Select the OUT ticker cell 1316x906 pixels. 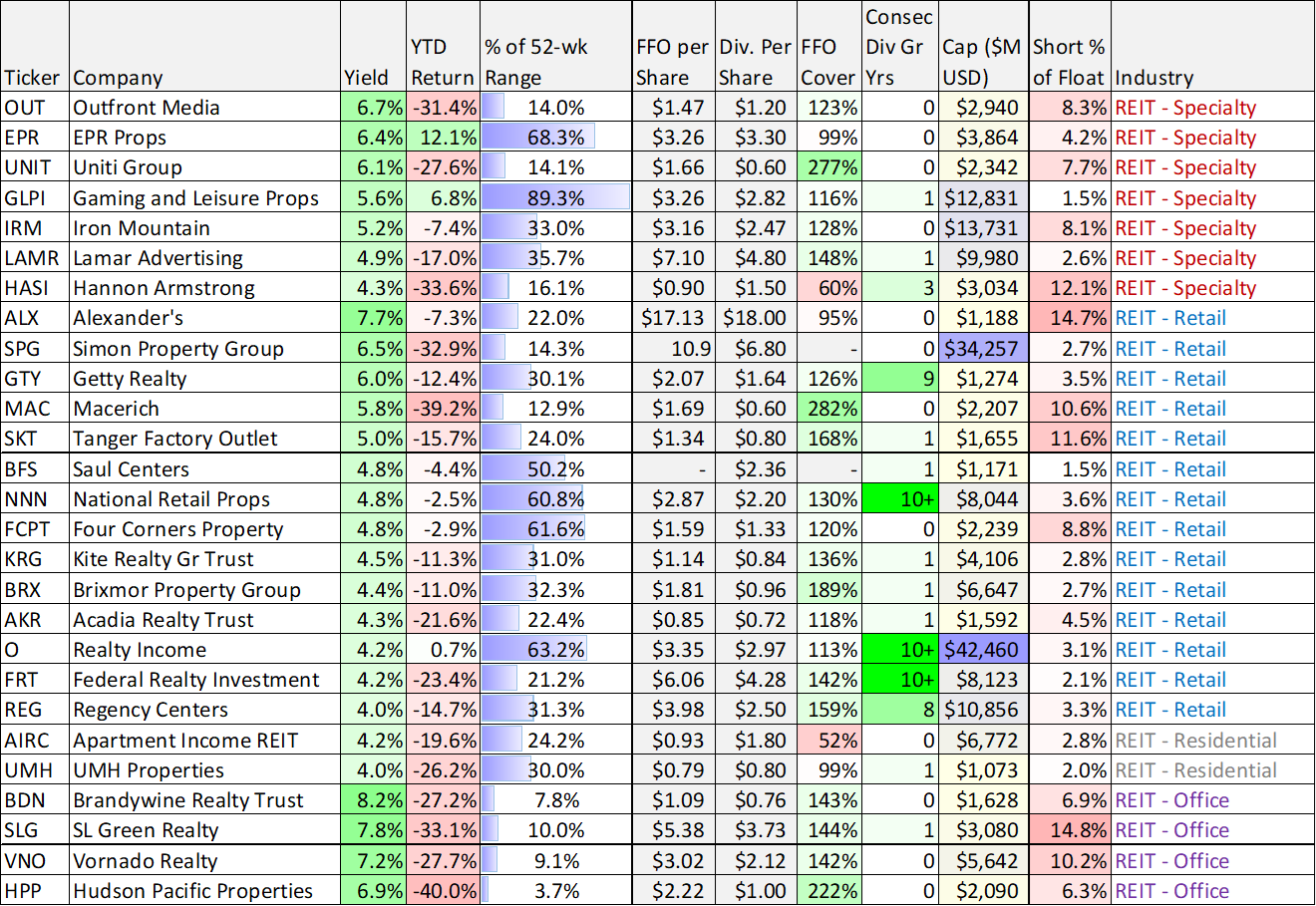[35, 108]
